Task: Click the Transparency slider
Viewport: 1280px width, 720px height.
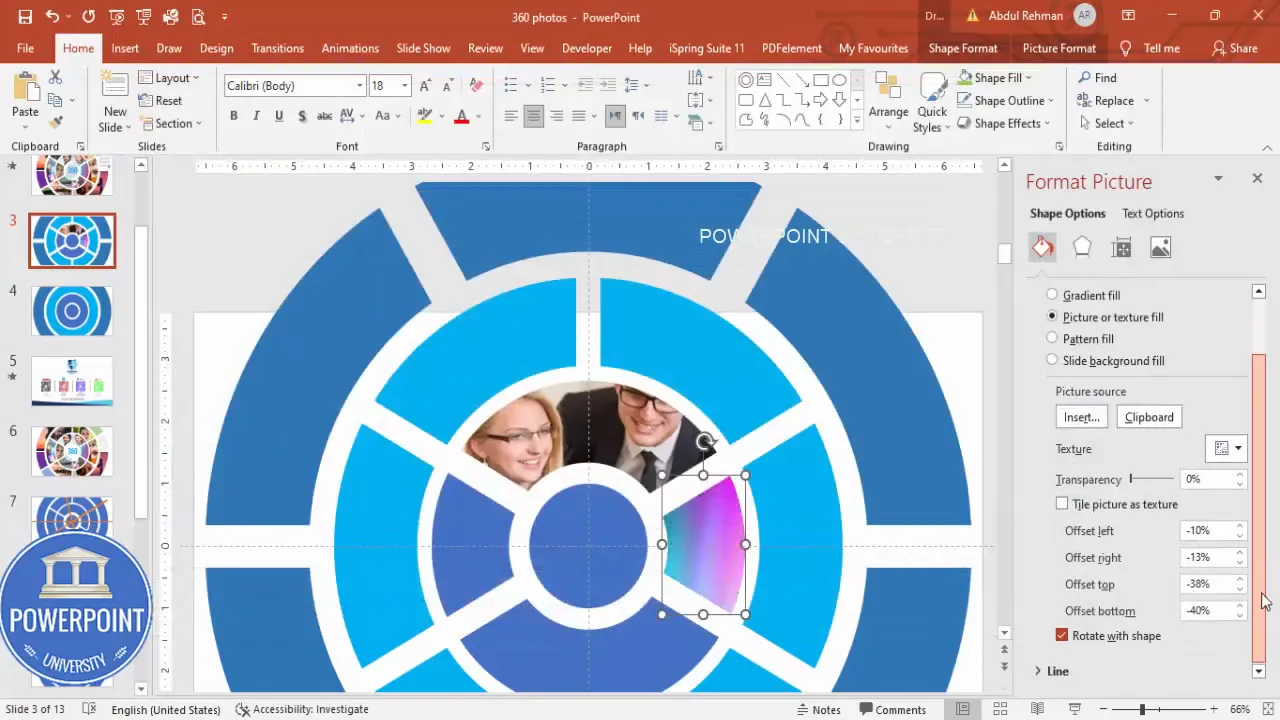Action: click(1153, 479)
